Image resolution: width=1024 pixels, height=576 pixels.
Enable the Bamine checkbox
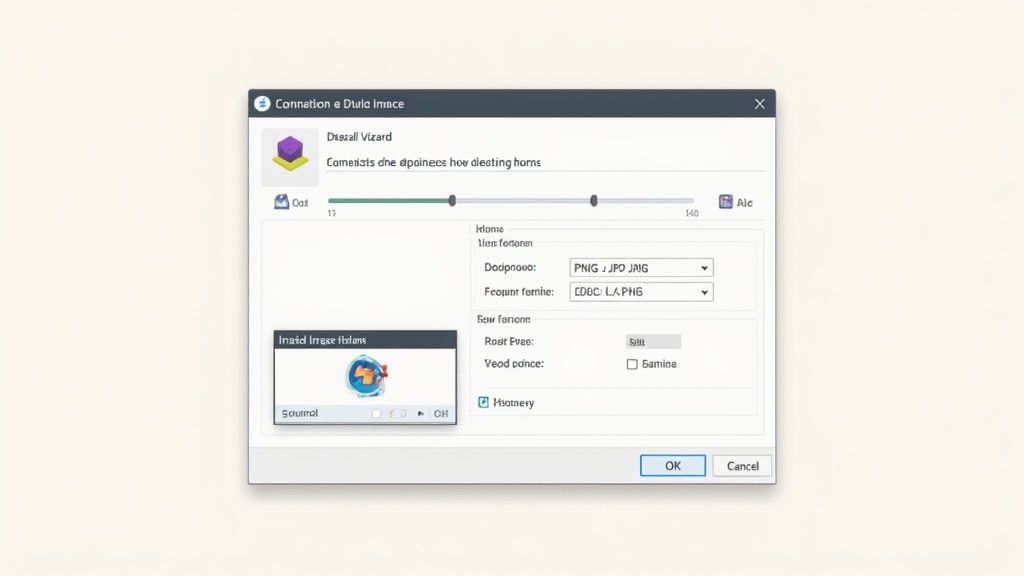pos(631,364)
